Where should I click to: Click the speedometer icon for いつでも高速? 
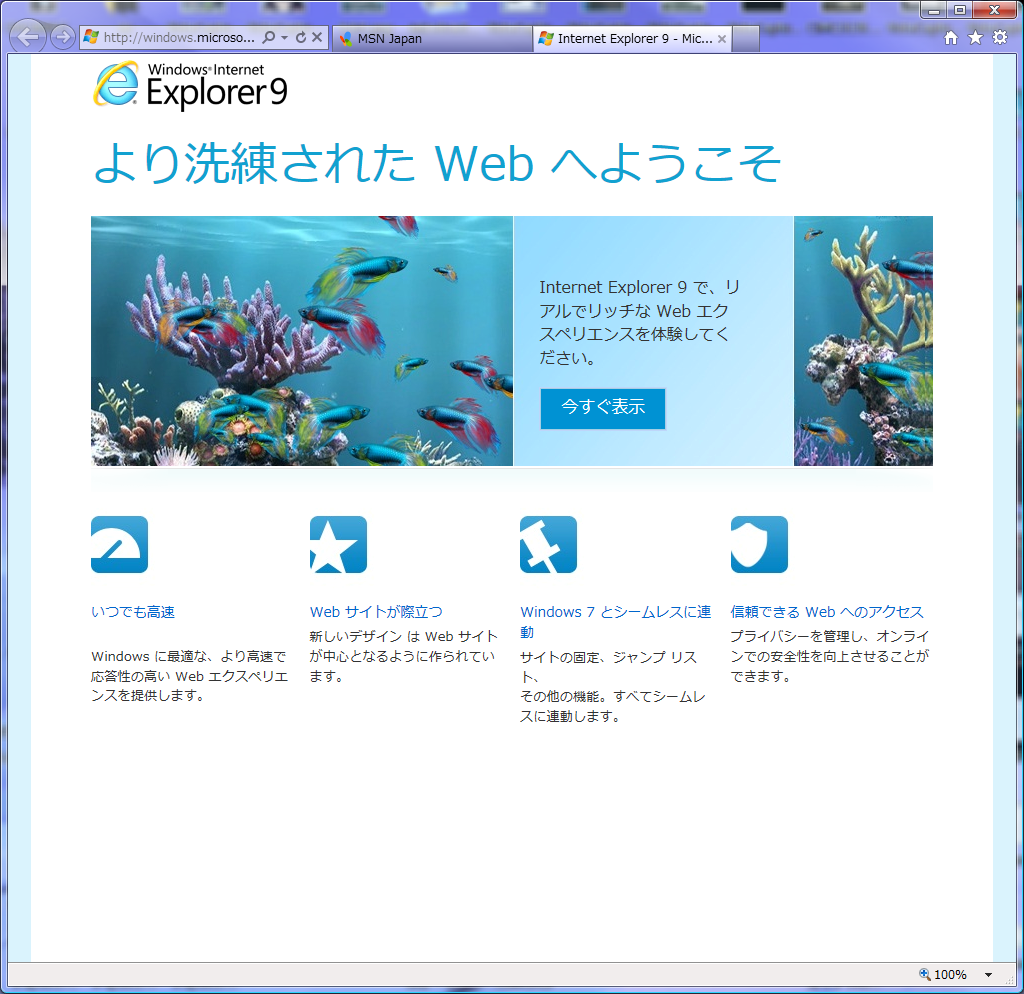[120, 545]
